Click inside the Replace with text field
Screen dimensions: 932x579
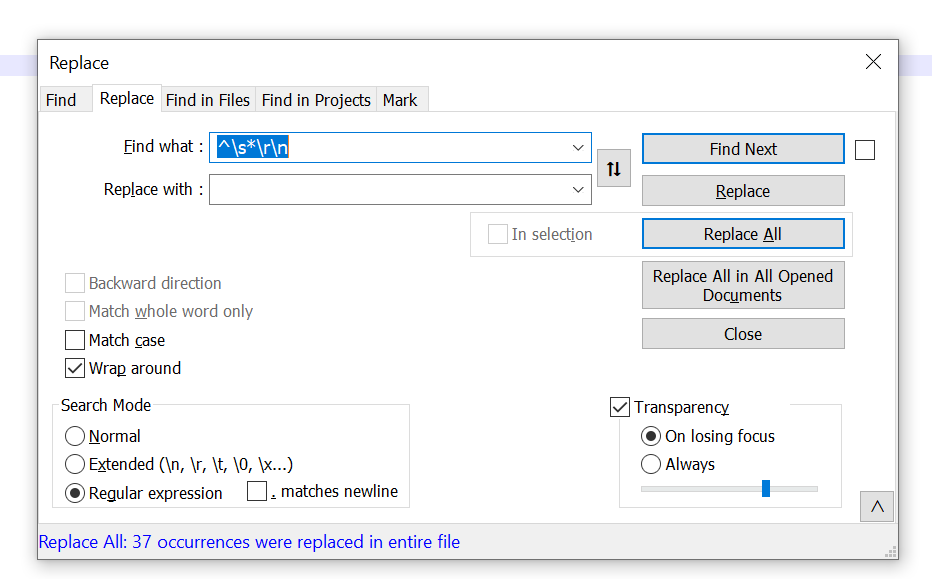click(388, 190)
